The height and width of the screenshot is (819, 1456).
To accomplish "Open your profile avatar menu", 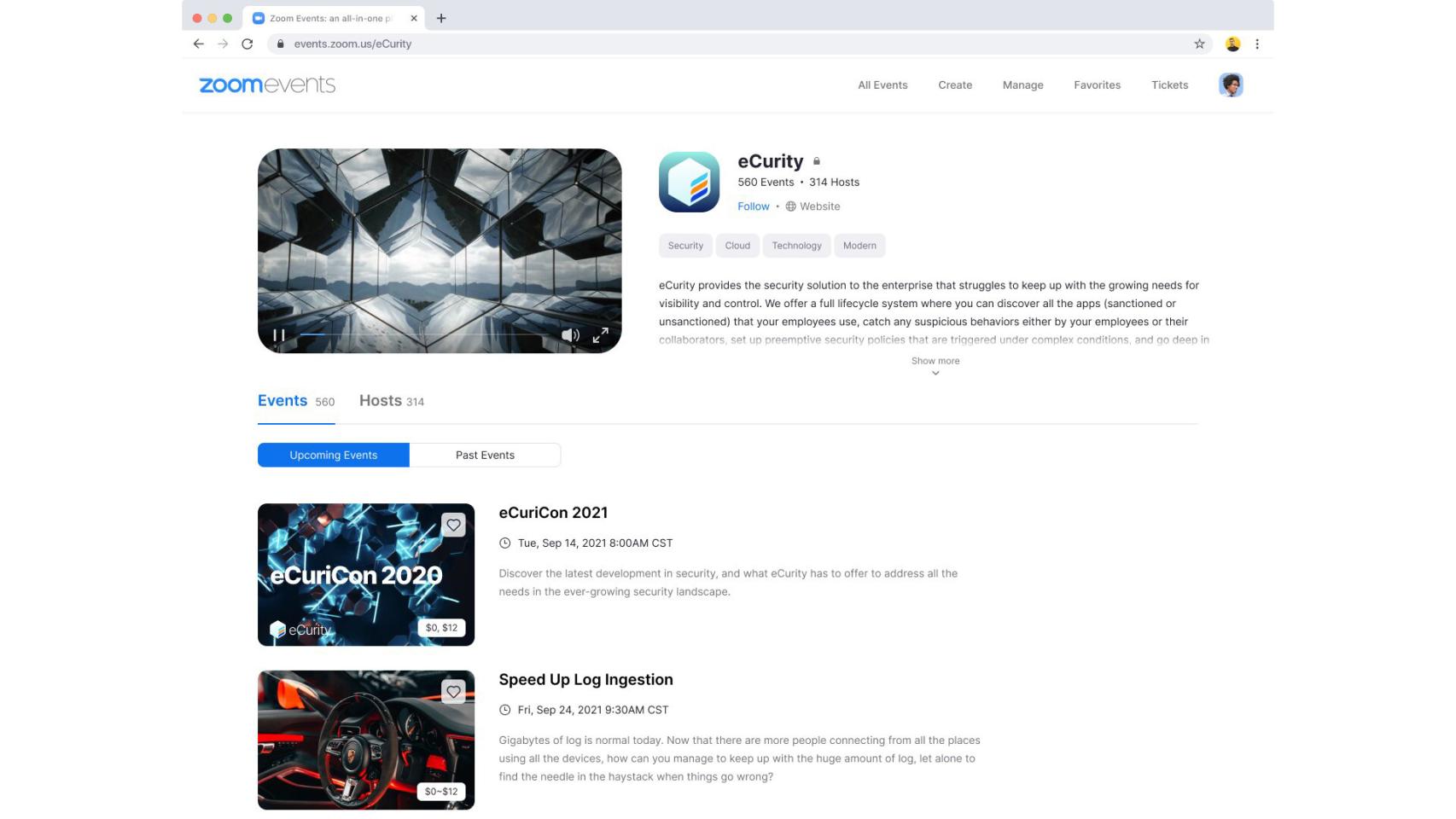I will [x=1230, y=84].
